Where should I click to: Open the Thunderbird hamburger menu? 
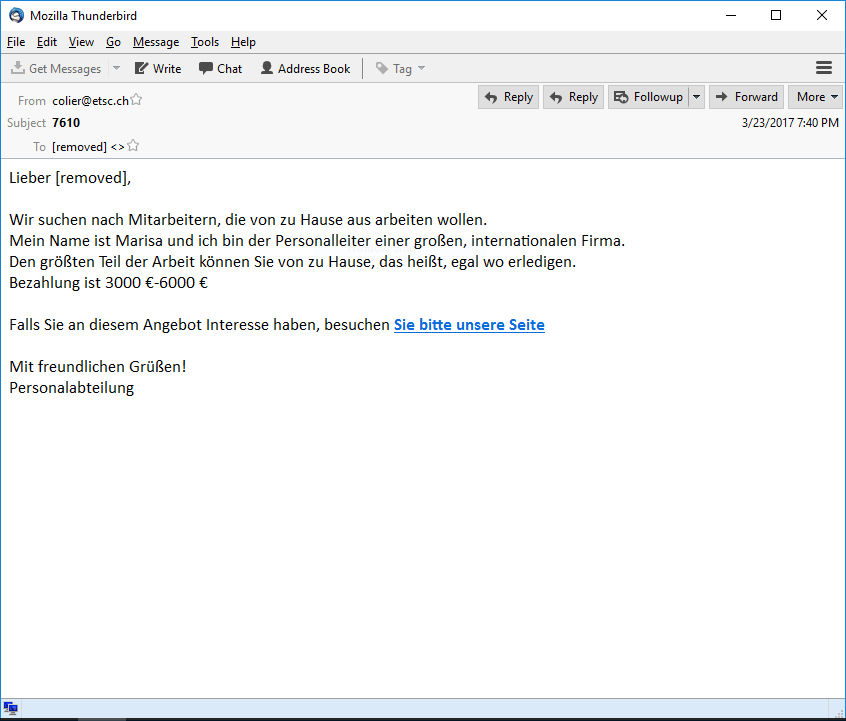824,68
